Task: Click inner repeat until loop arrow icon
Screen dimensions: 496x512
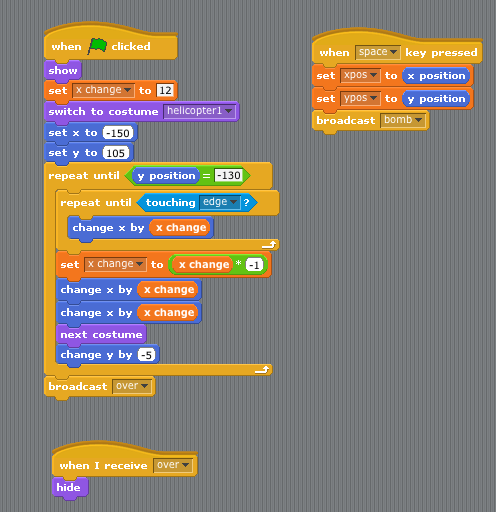Action: pos(269,245)
